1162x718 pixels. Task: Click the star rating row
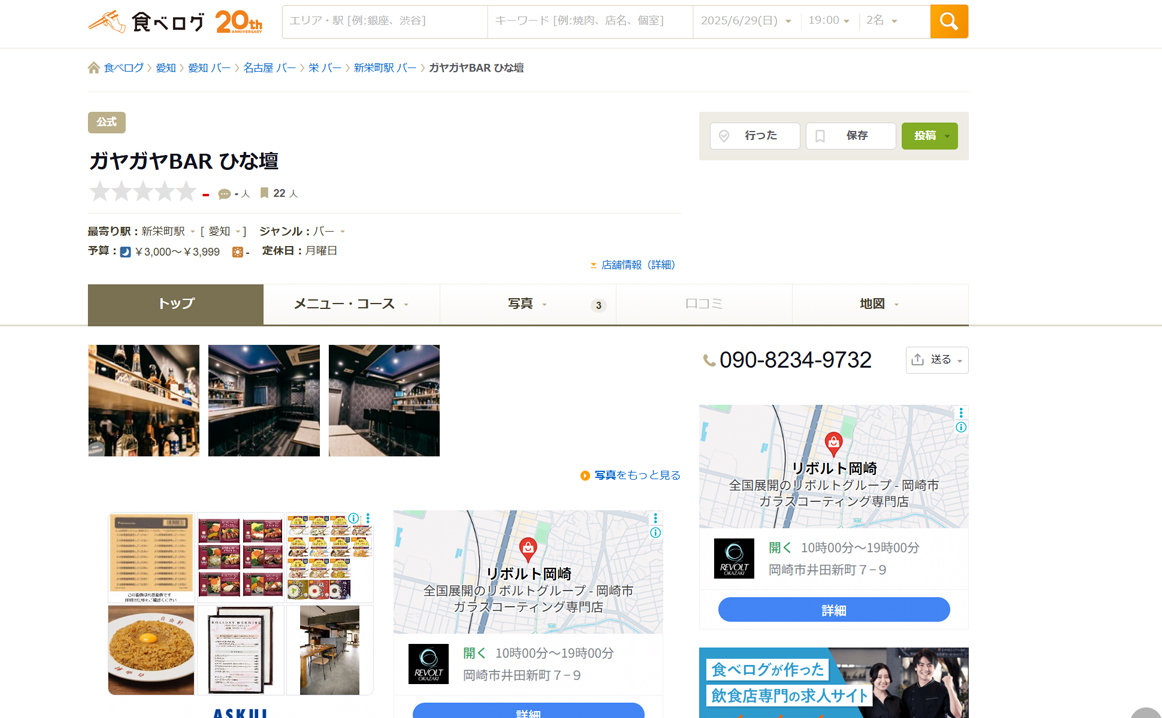[143, 193]
